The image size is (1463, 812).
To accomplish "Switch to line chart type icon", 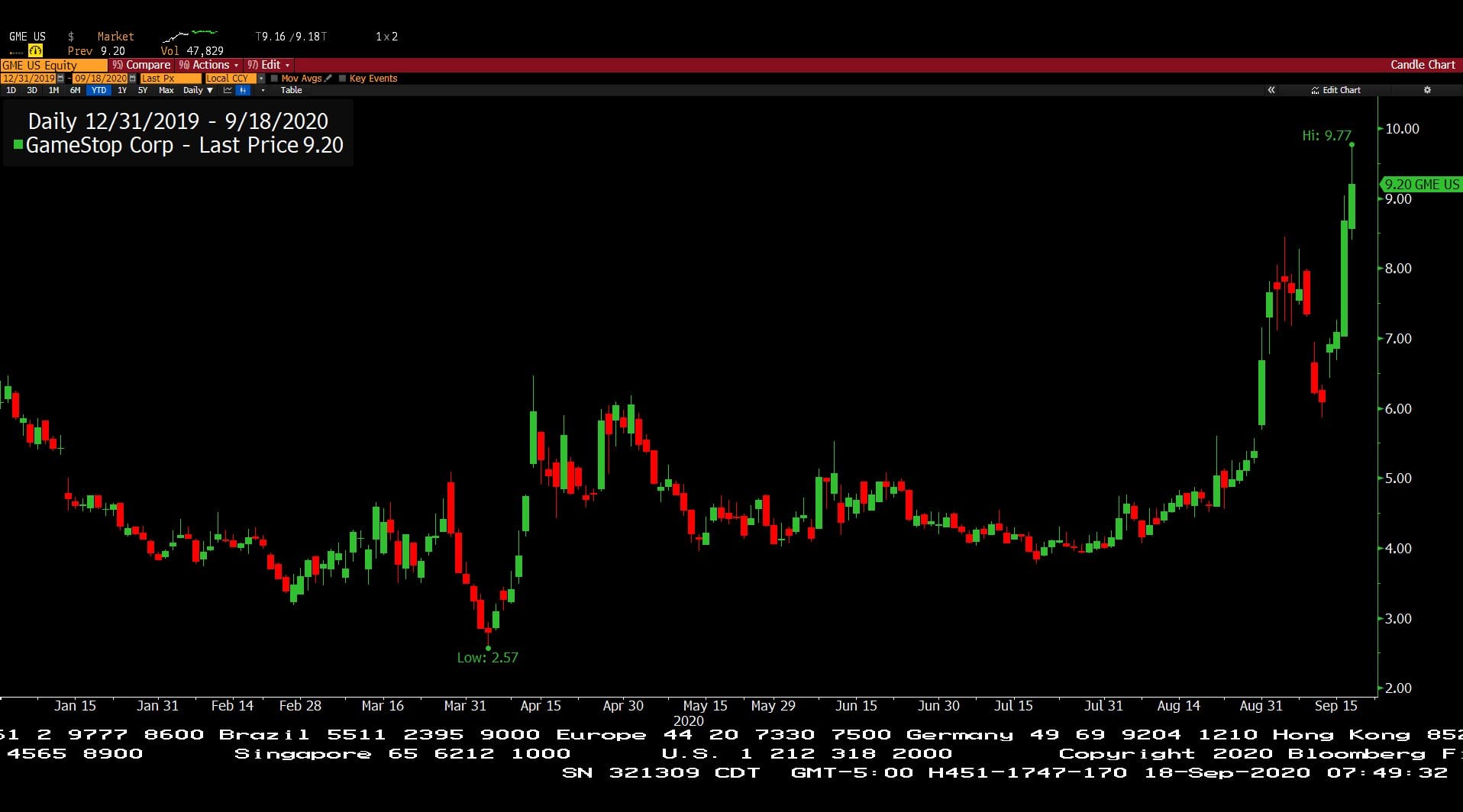I will click(228, 90).
